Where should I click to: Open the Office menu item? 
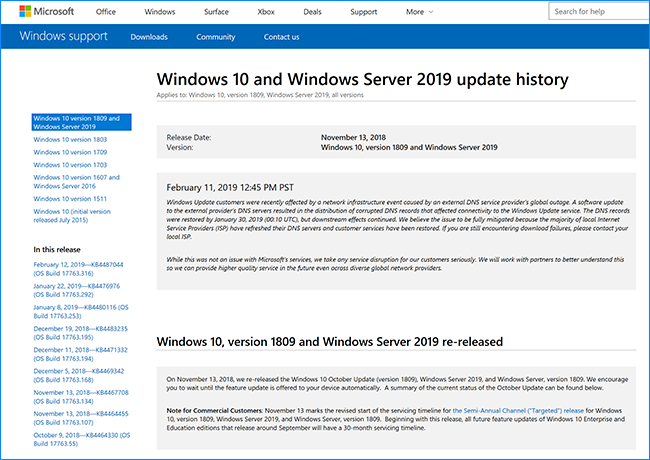tap(106, 12)
